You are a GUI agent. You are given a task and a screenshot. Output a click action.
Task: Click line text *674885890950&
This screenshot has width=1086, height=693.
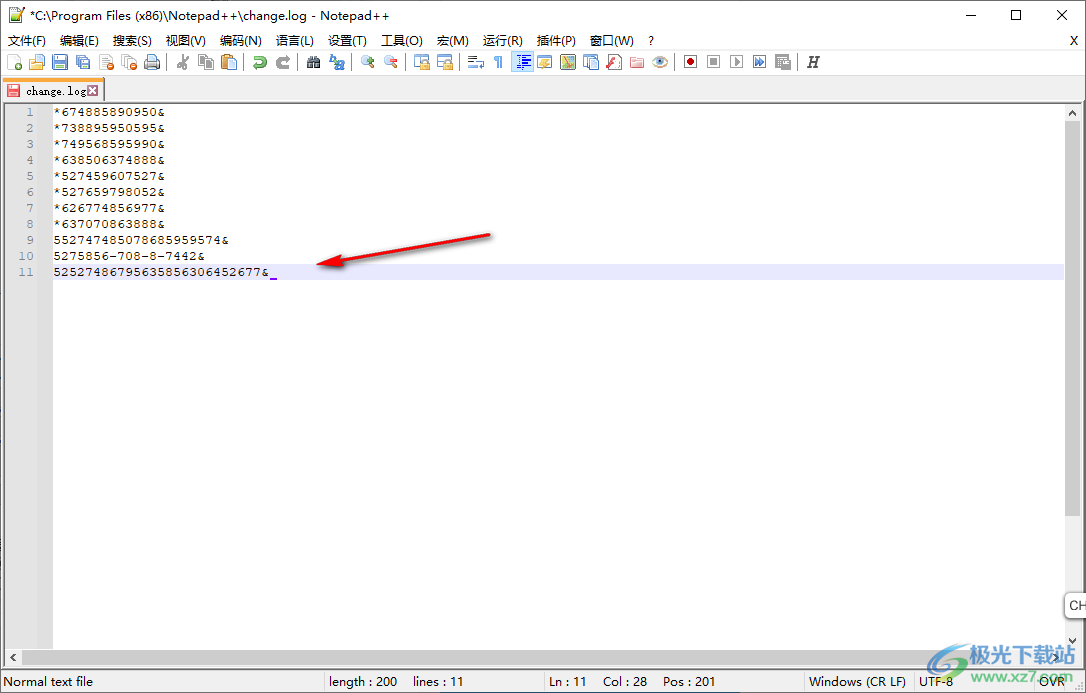[x=109, y=112]
